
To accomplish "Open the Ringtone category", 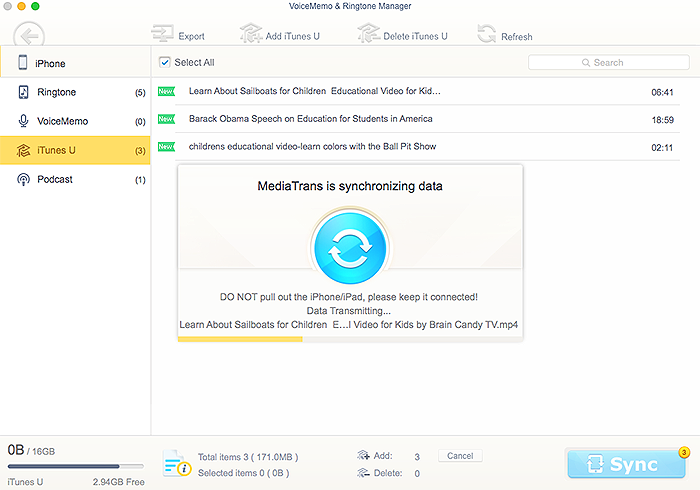I will click(x=75, y=92).
